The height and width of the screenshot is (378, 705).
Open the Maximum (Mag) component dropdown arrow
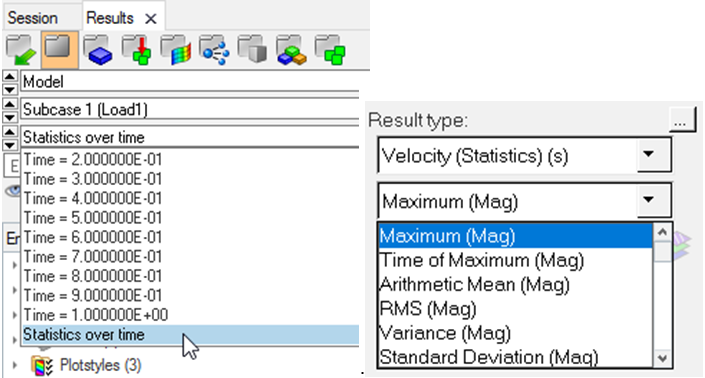coord(649,200)
